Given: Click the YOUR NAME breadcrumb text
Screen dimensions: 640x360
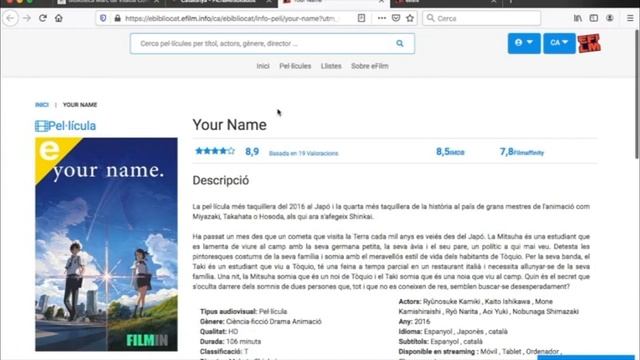Looking at the screenshot, I should point(80,105).
